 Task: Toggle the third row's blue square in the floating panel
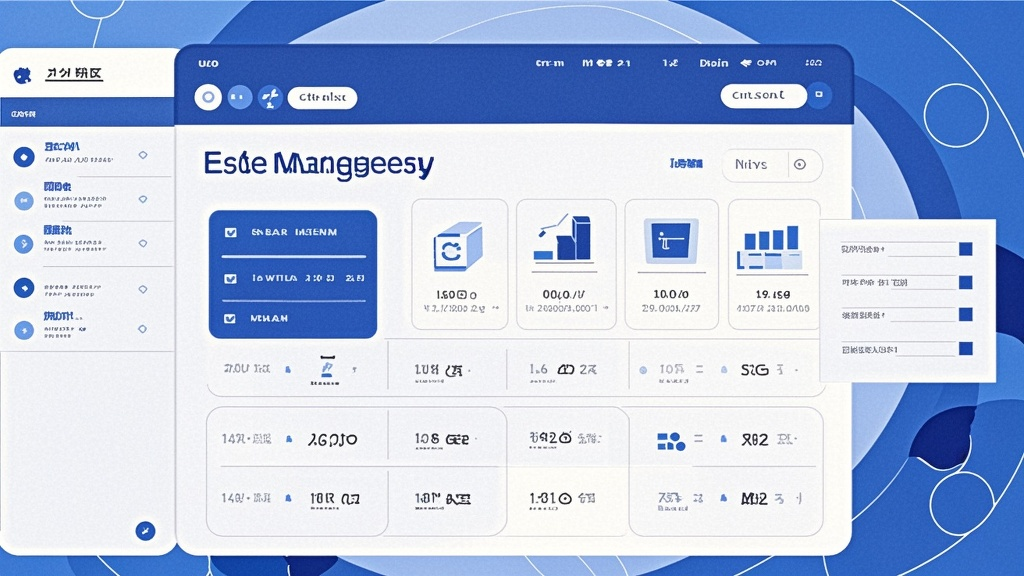coord(966,315)
